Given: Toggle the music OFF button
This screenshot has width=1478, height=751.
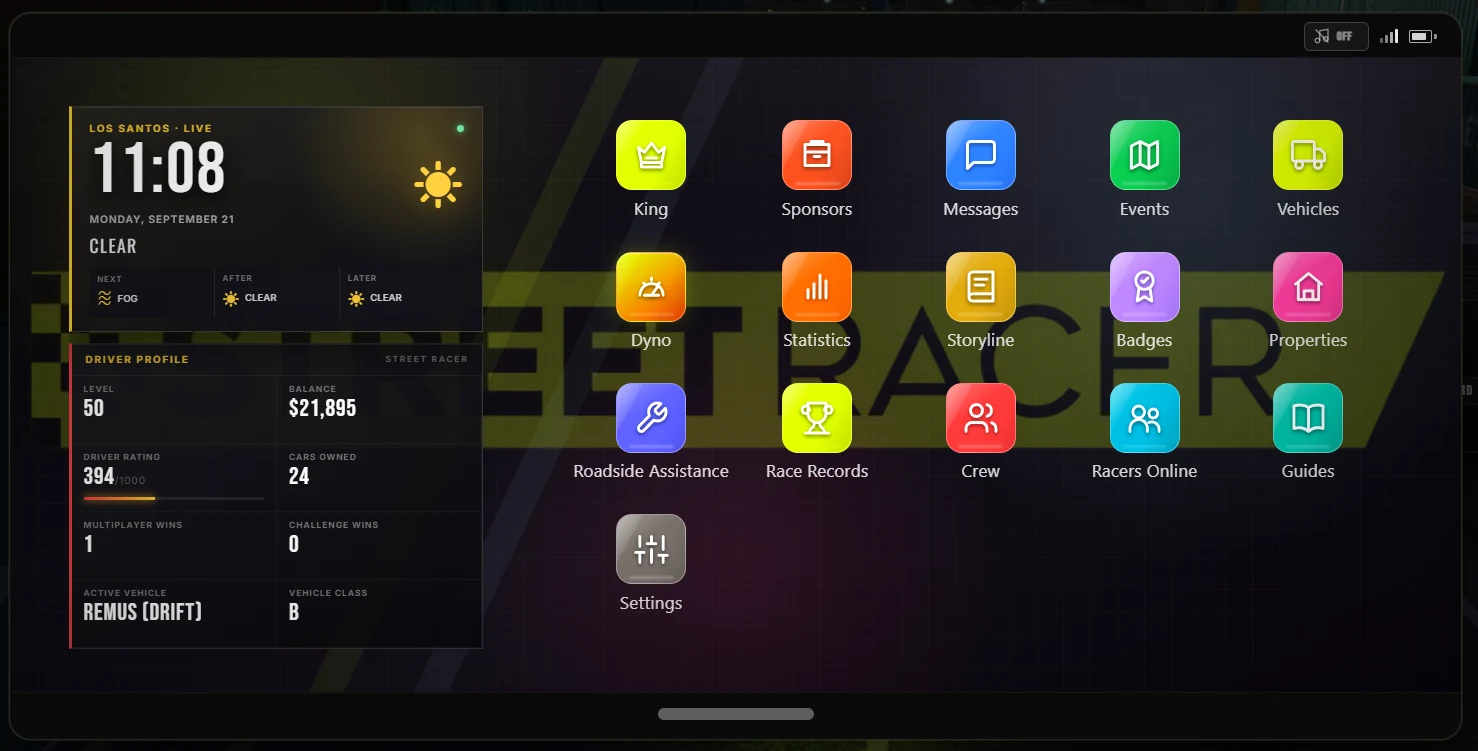Looking at the screenshot, I should (x=1336, y=36).
